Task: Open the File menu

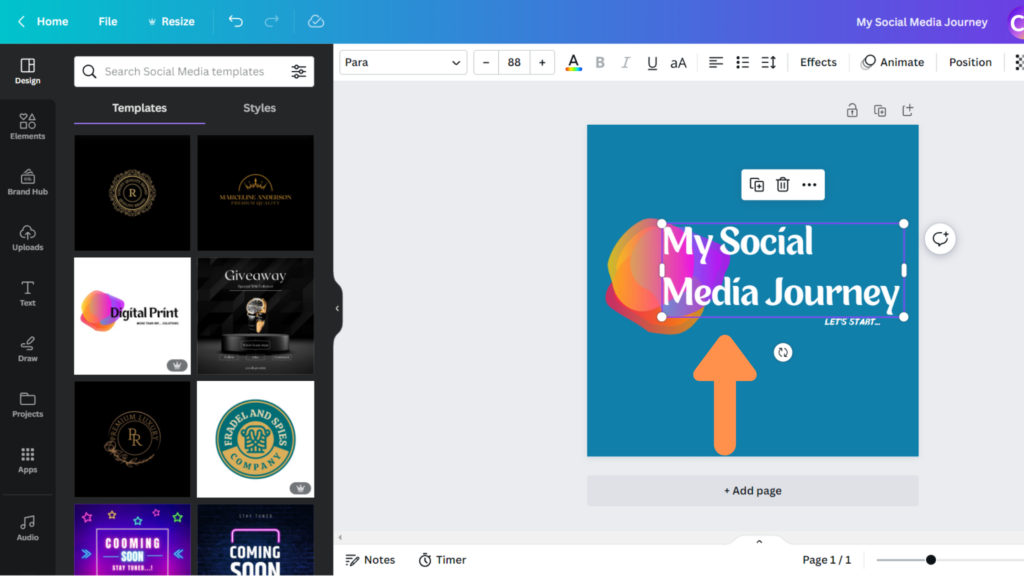Action: (x=108, y=22)
